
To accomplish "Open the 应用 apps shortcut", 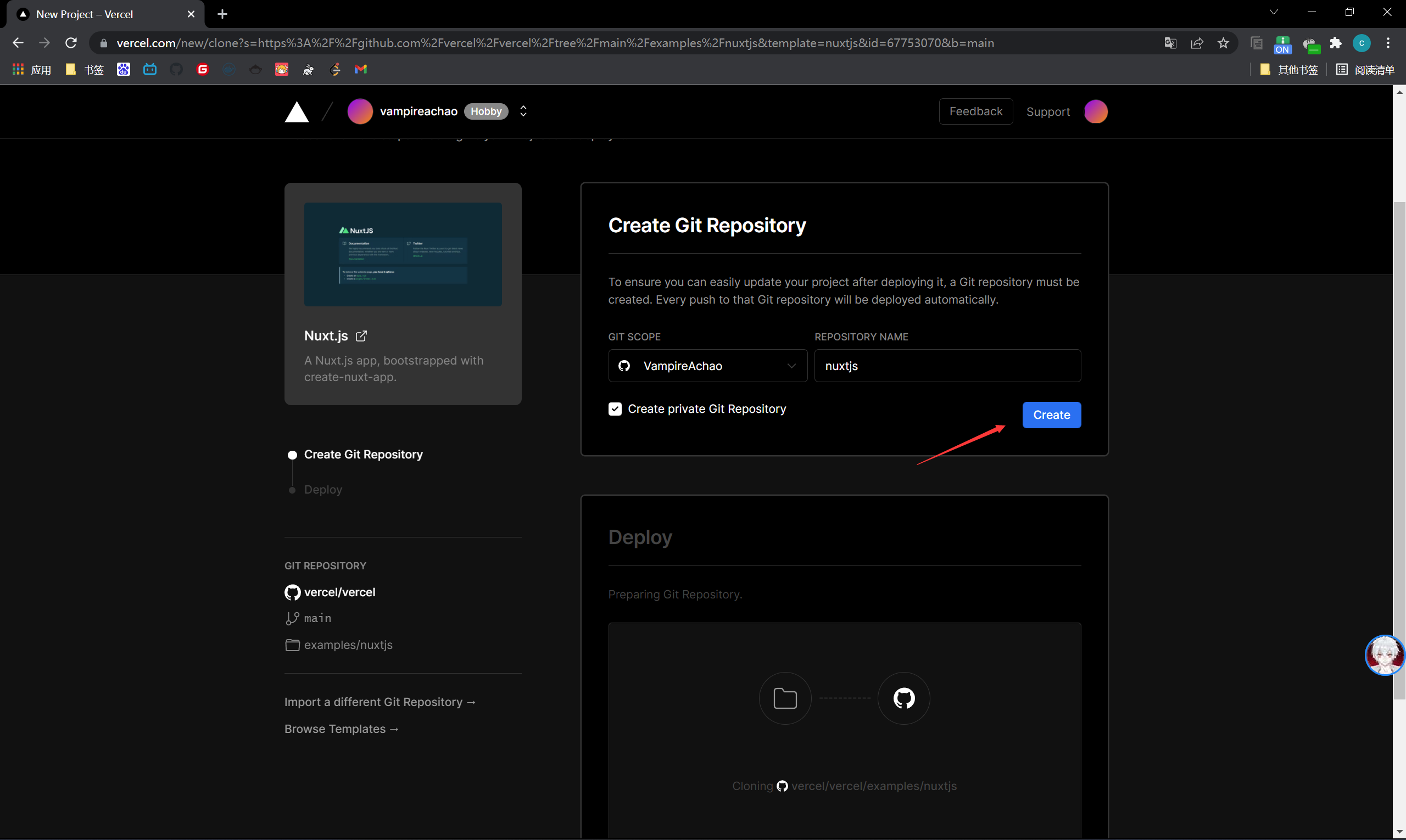I will tap(32, 70).
